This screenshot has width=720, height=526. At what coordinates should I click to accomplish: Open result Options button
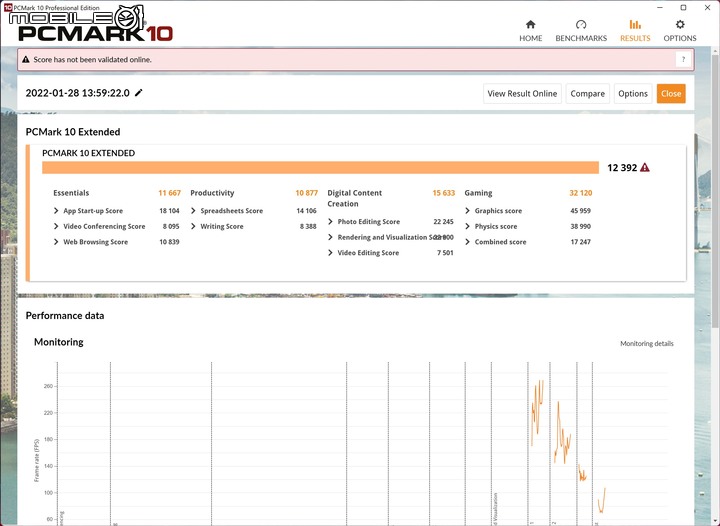coord(633,94)
